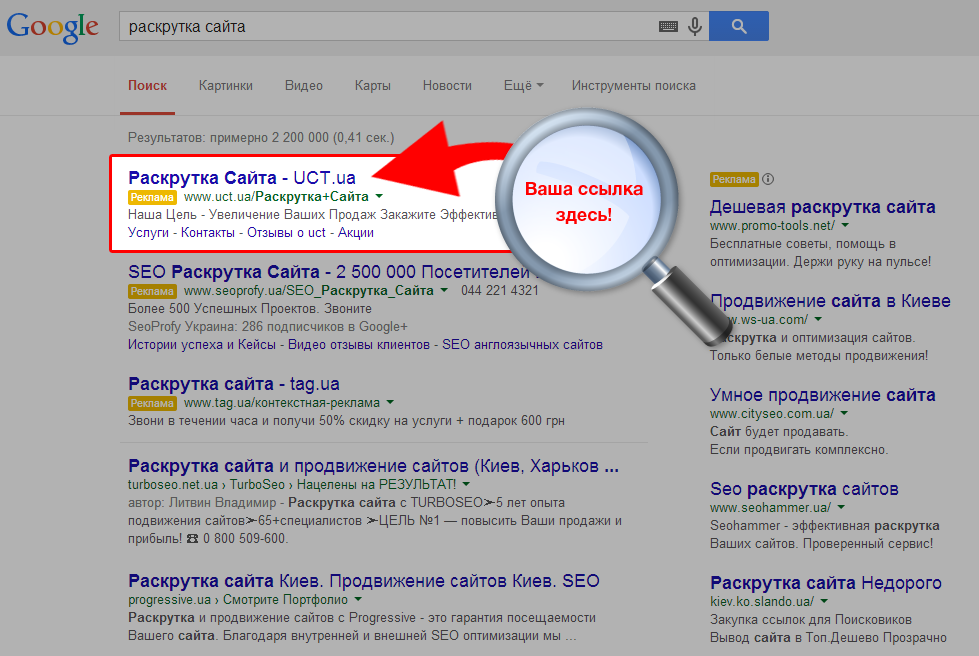
Task: Expand arrow next to www.cityseo.com.ua URL
Action: click(x=844, y=413)
